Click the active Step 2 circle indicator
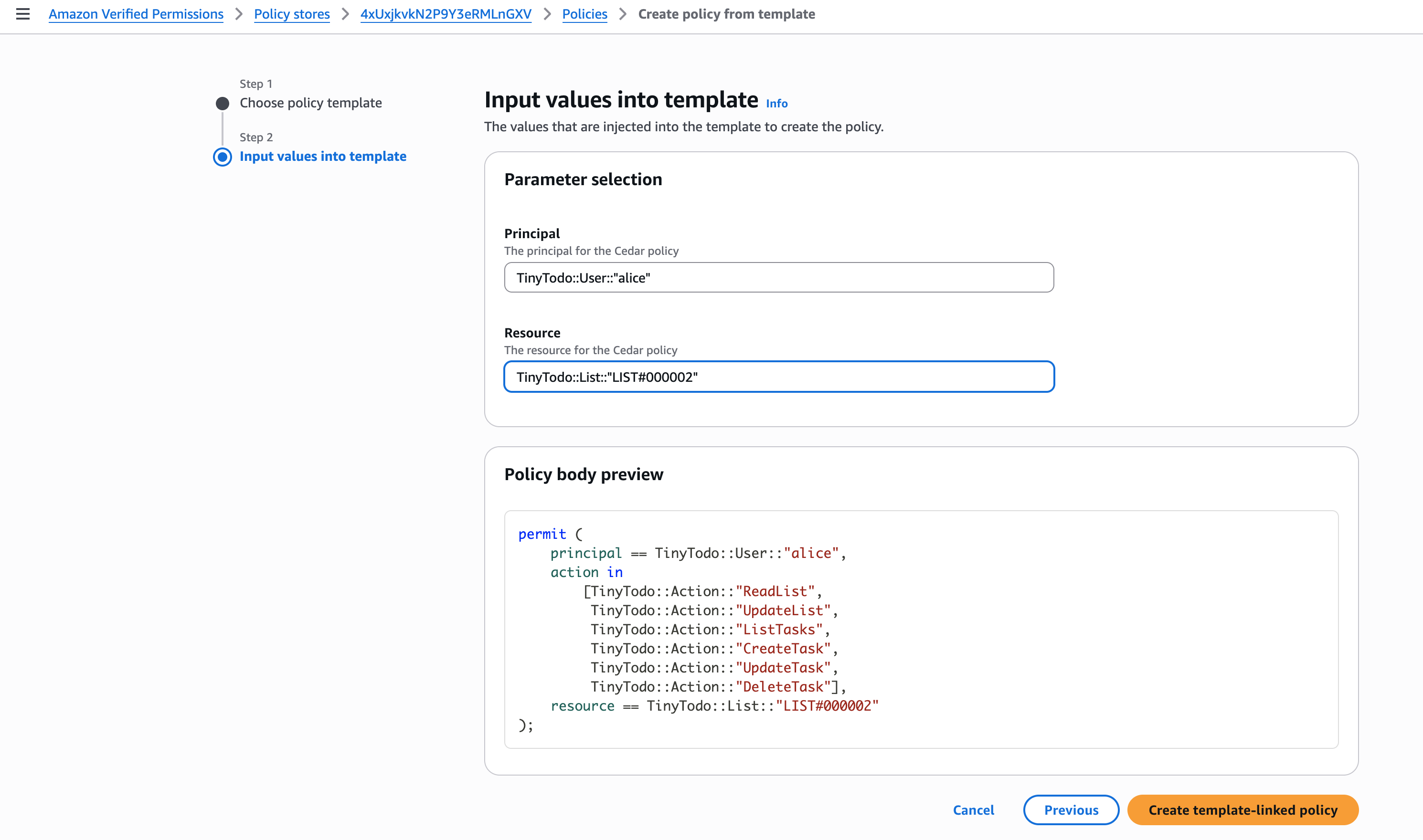1423x840 pixels. pos(223,157)
